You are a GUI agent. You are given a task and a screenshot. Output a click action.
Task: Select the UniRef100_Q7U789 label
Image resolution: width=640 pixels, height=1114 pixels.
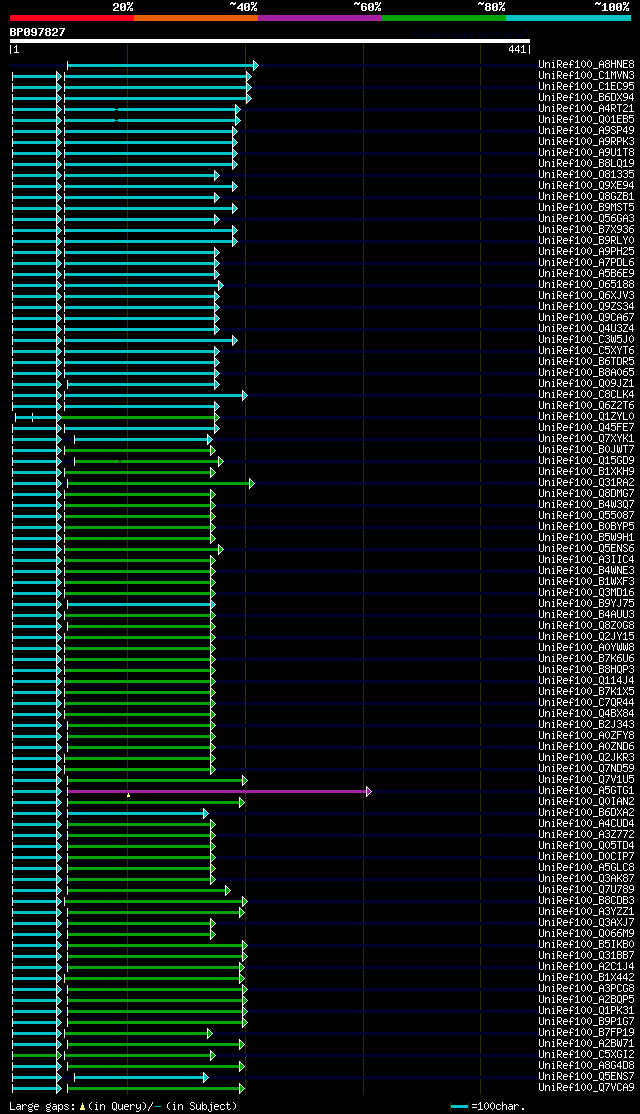(x=587, y=890)
